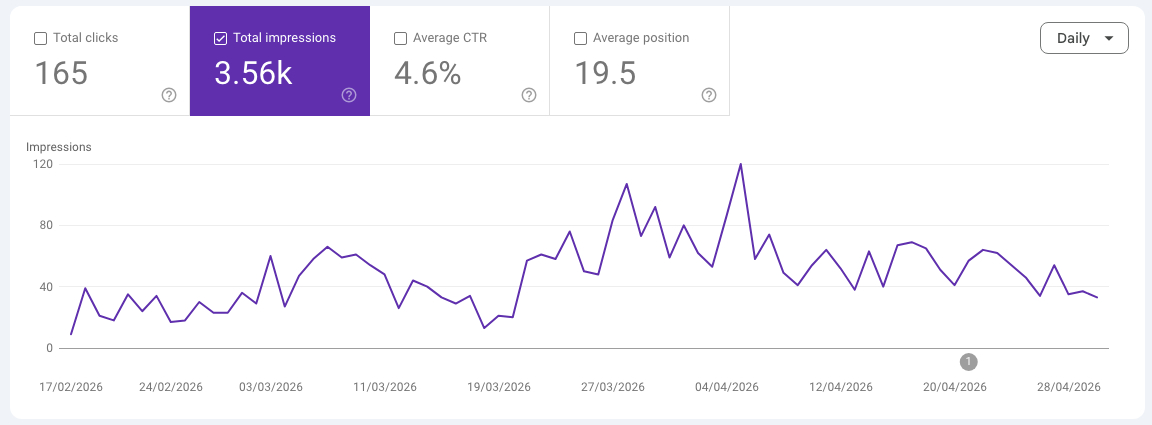This screenshot has width=1152, height=425.
Task: Uncheck the Total impressions checkbox
Action: click(x=220, y=38)
